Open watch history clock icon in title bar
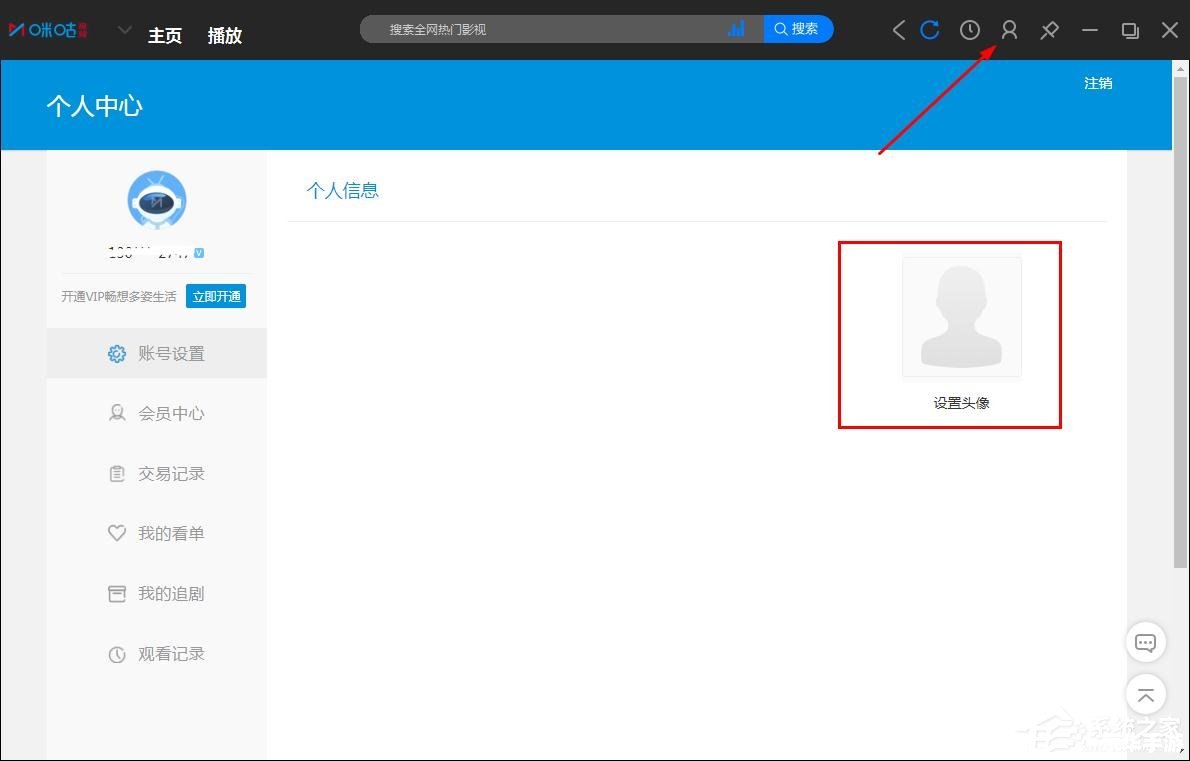This screenshot has height=761, width=1190. (x=970, y=30)
